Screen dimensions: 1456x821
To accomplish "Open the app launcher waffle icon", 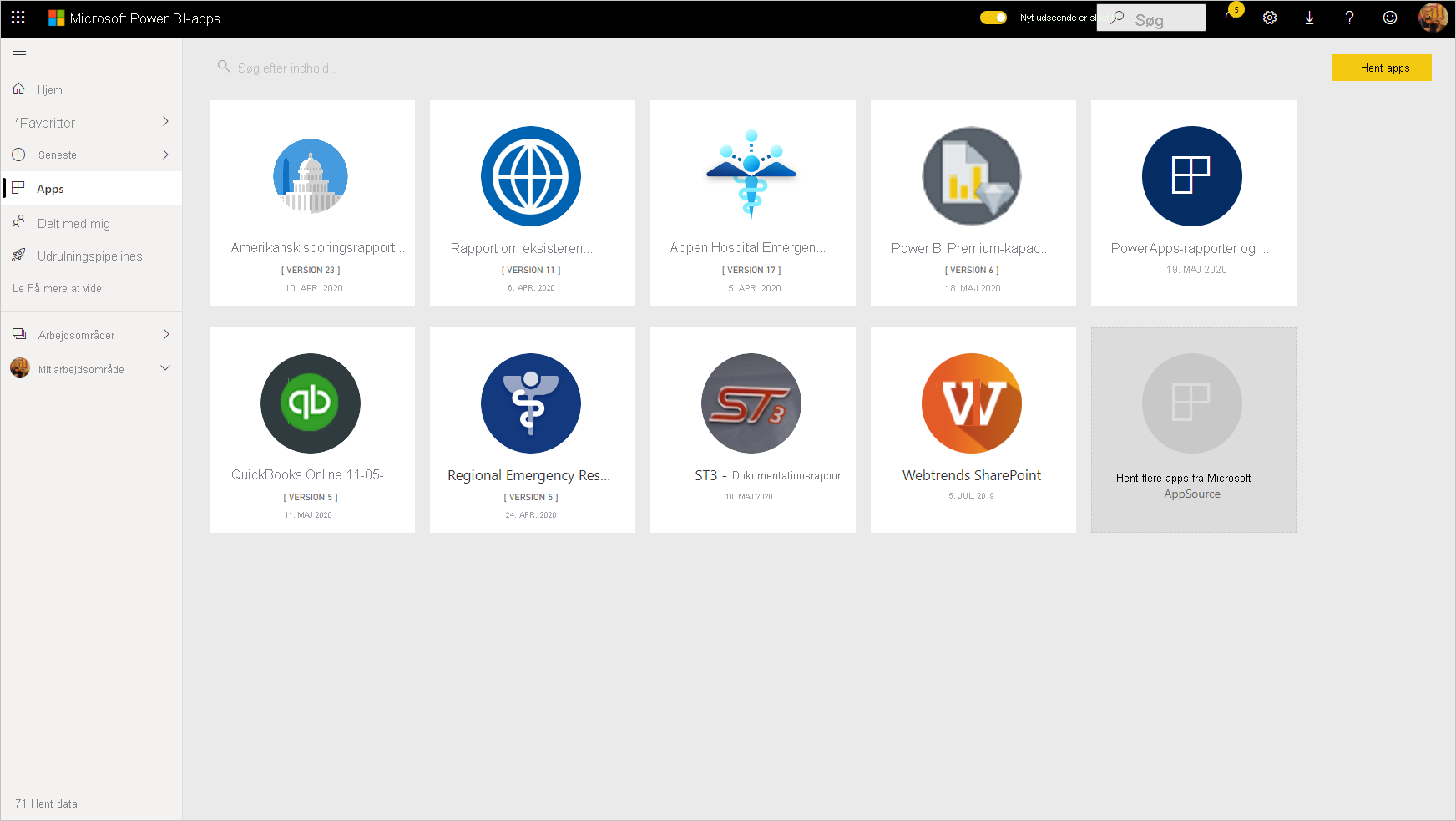I will click(x=18, y=18).
